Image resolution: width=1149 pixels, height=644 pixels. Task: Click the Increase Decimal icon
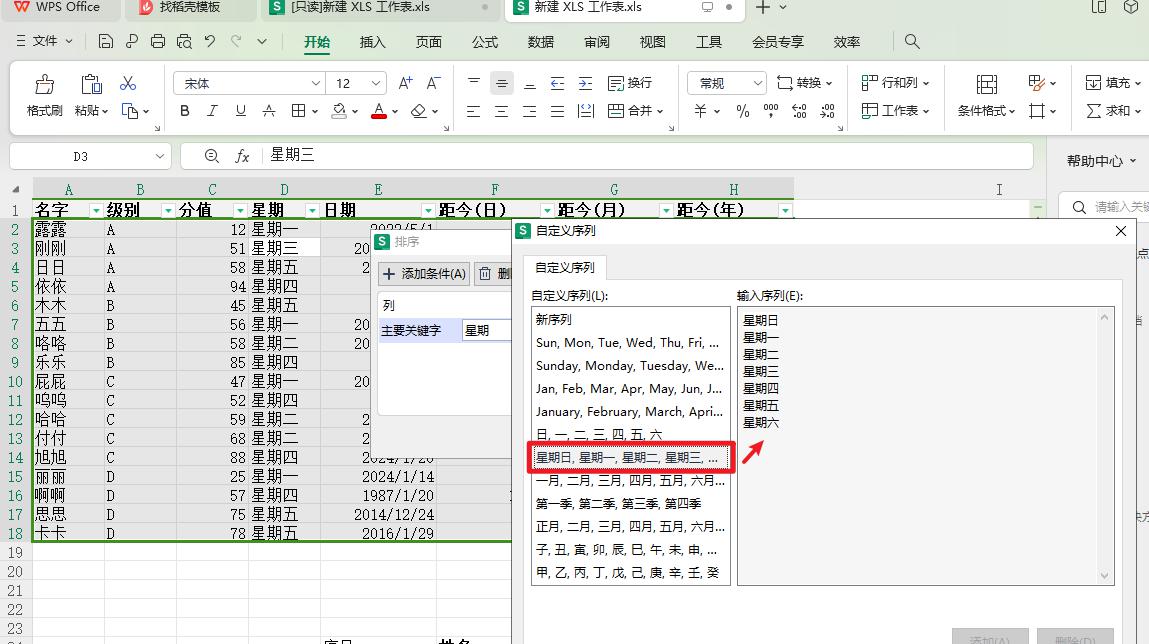pyautogui.click(x=799, y=111)
